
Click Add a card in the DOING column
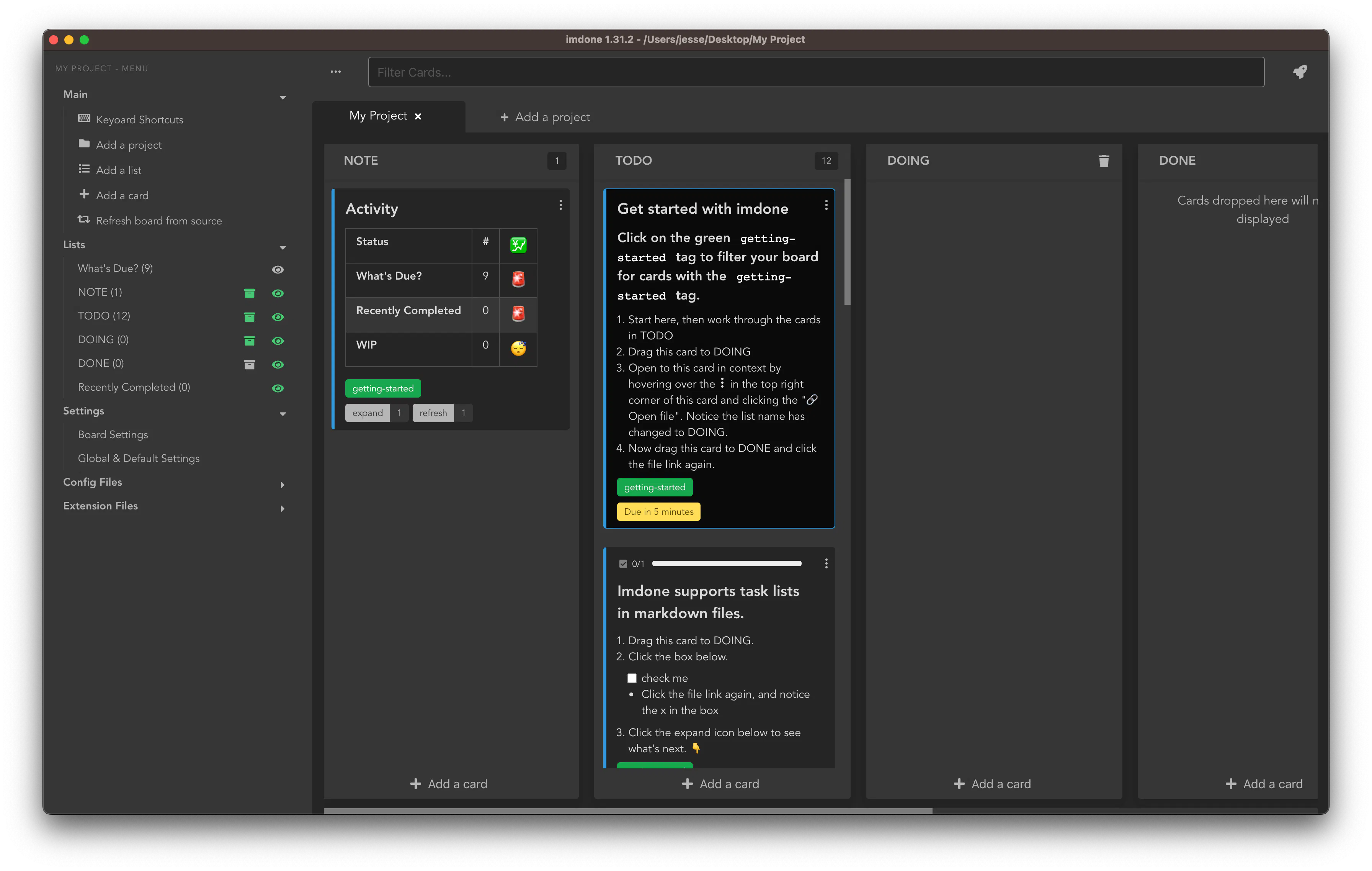[992, 784]
